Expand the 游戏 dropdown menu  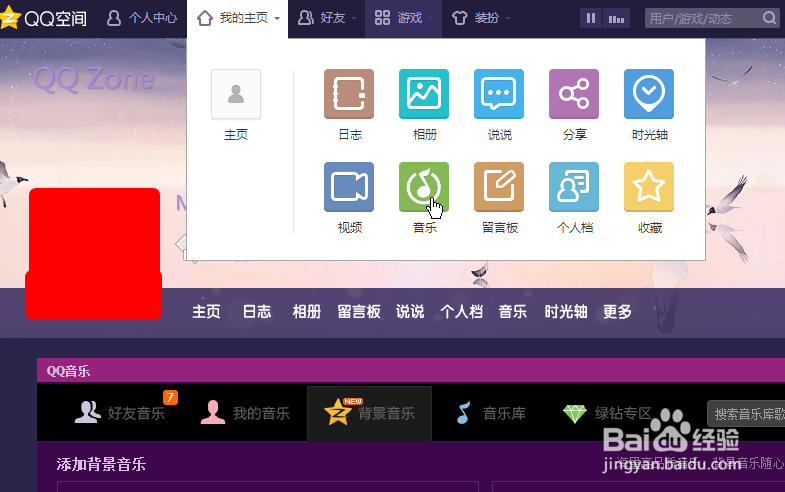click(404, 19)
